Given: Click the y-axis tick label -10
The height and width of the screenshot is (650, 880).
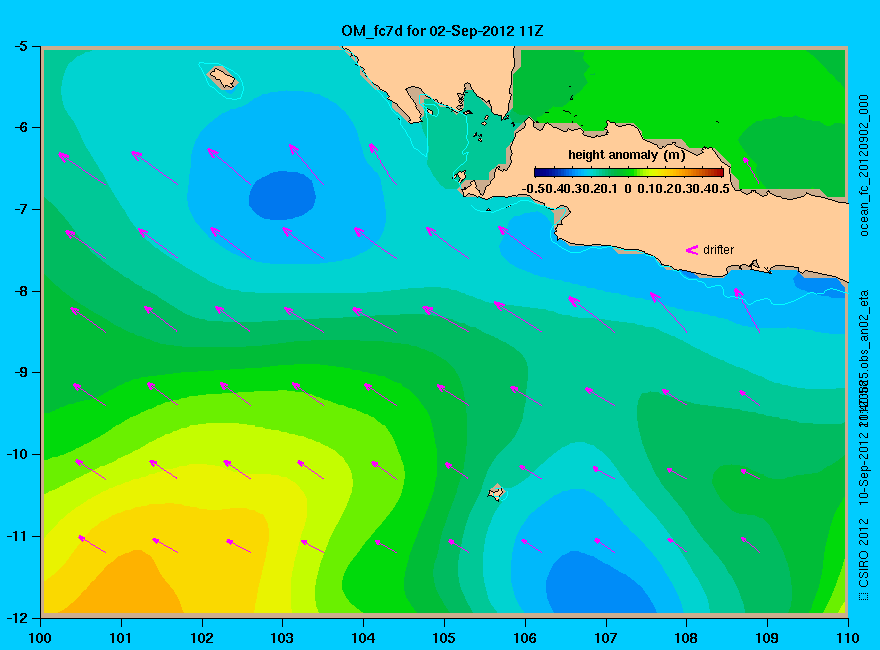Looking at the screenshot, I should tap(17, 454).
